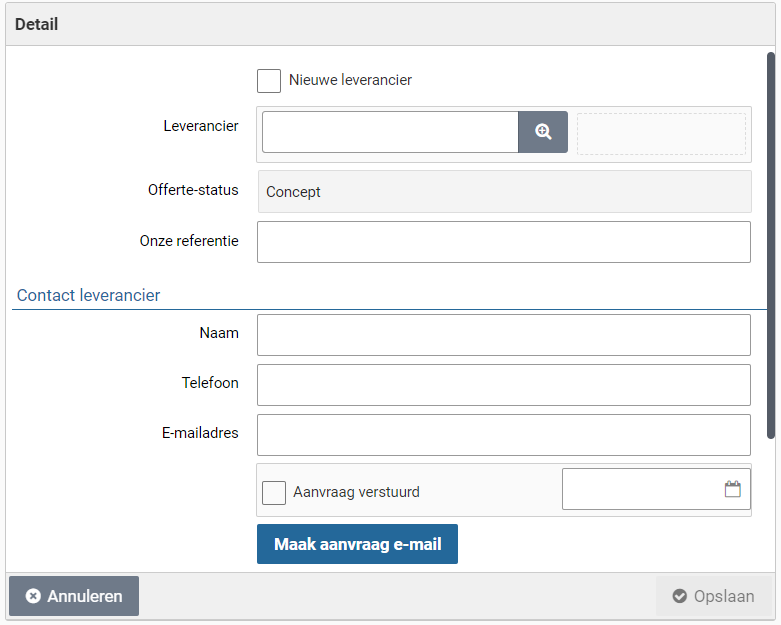The width and height of the screenshot is (781, 625).
Task: Open the calendar date picker icon
Action: pos(732,489)
